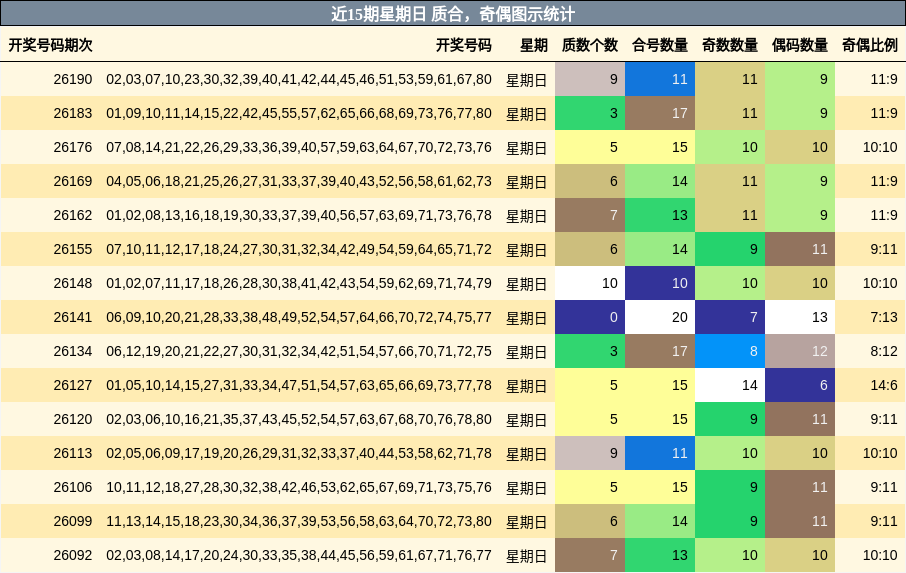
Task: Select draw number 26106
Action: pos(73,488)
